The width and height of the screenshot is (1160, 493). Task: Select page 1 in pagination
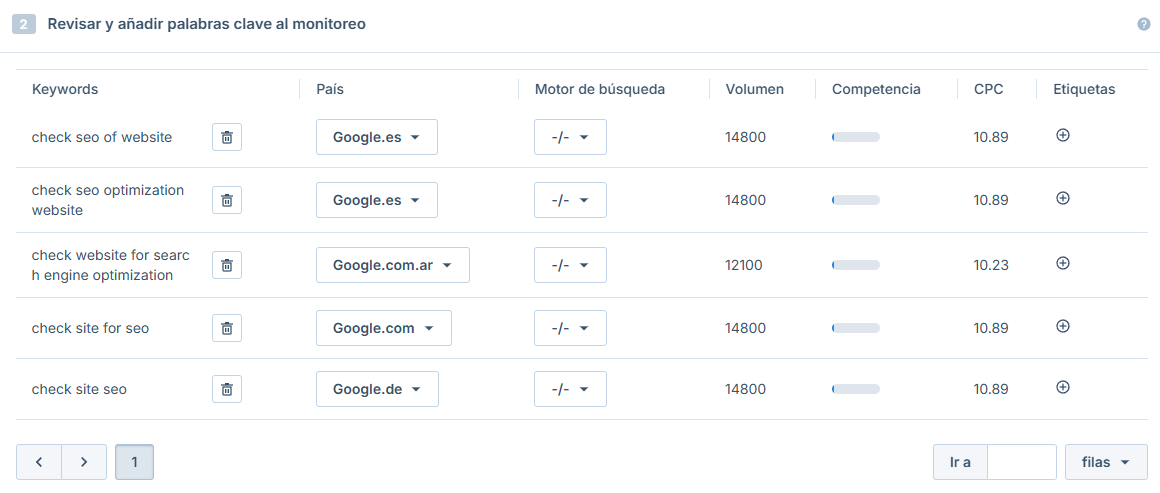(x=135, y=462)
